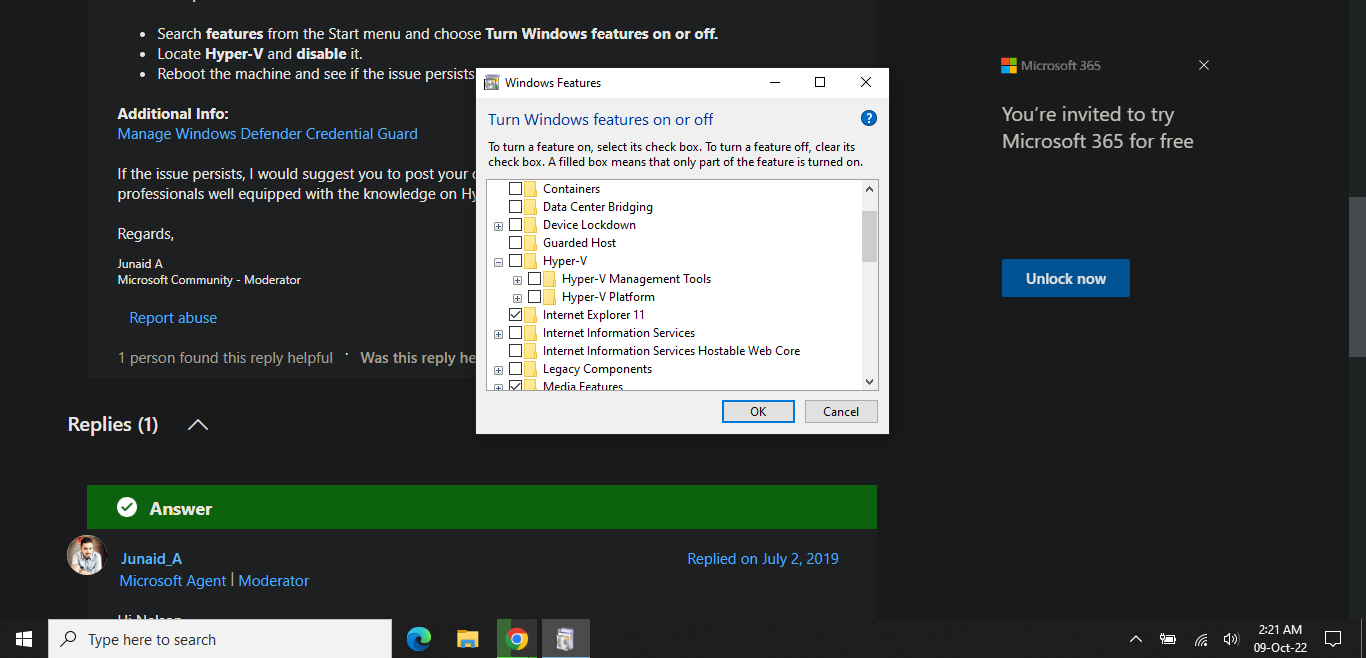
Task: Toggle the Hyper-V checkbox
Action: coord(515,261)
